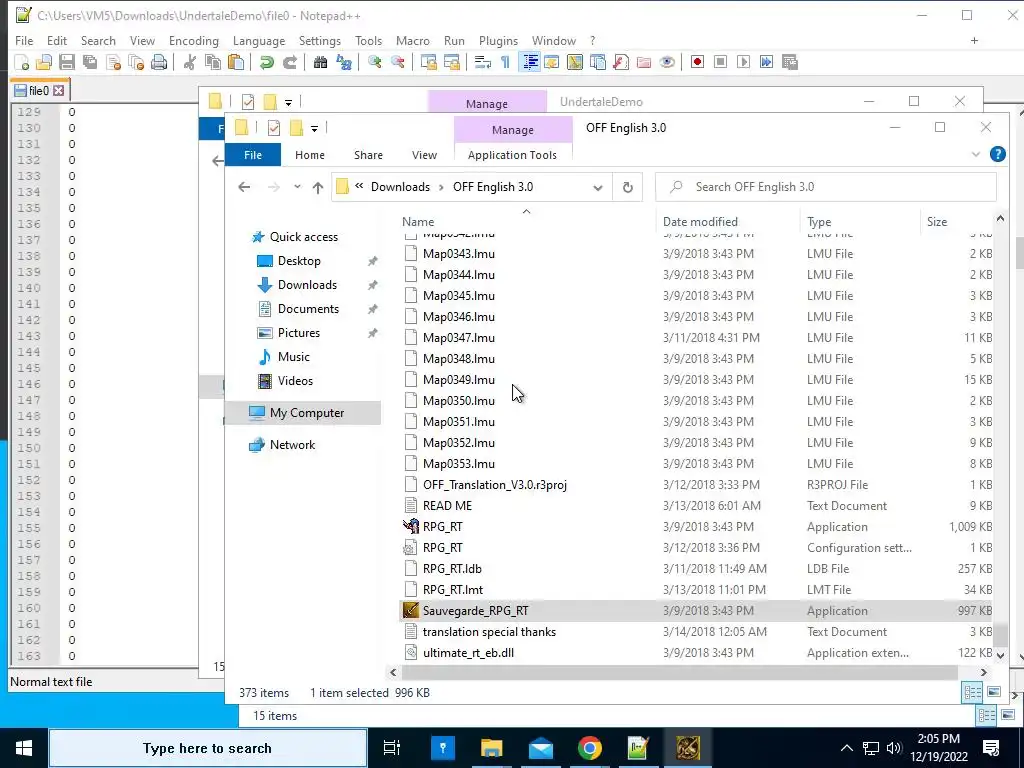This screenshot has width=1024, height=768.
Task: Click the Print icon in Notepad++ toolbar
Action: click(159, 62)
